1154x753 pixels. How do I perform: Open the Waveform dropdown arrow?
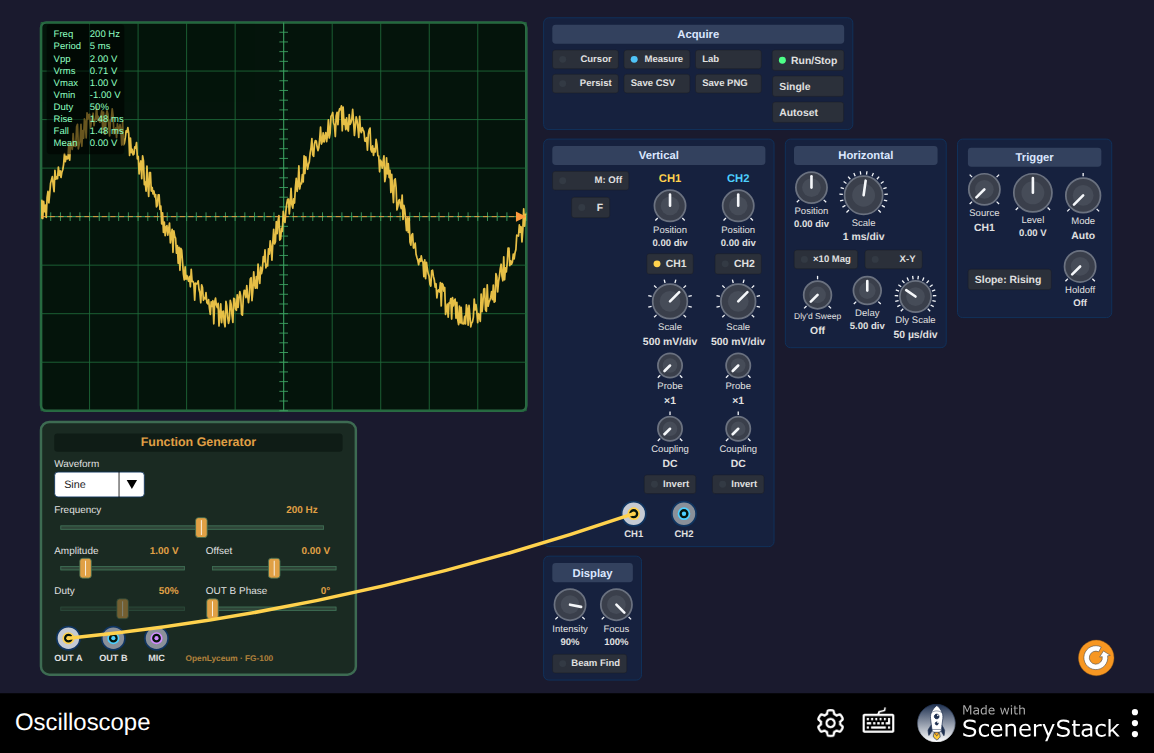coord(132,484)
